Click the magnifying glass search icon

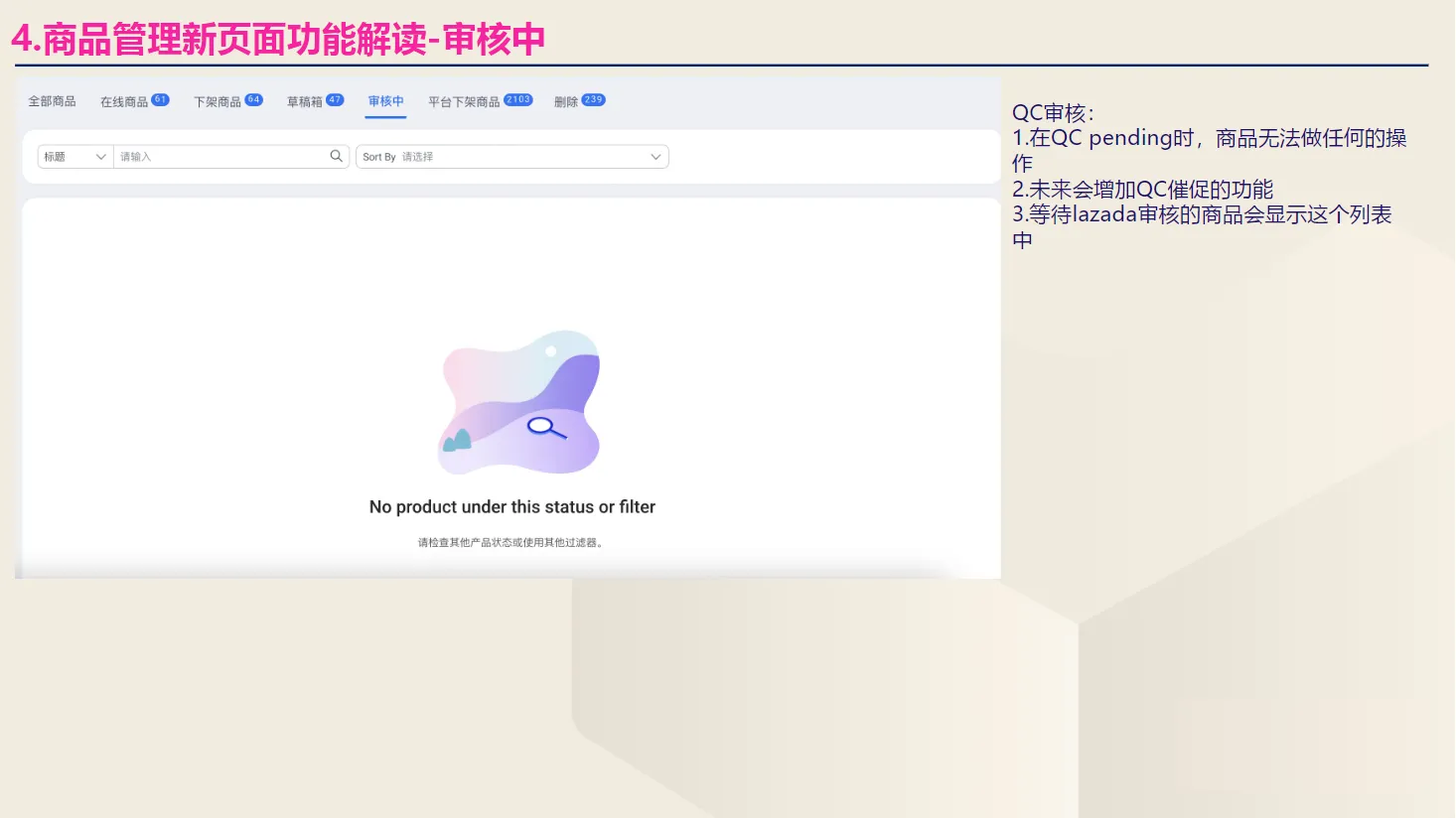point(337,156)
